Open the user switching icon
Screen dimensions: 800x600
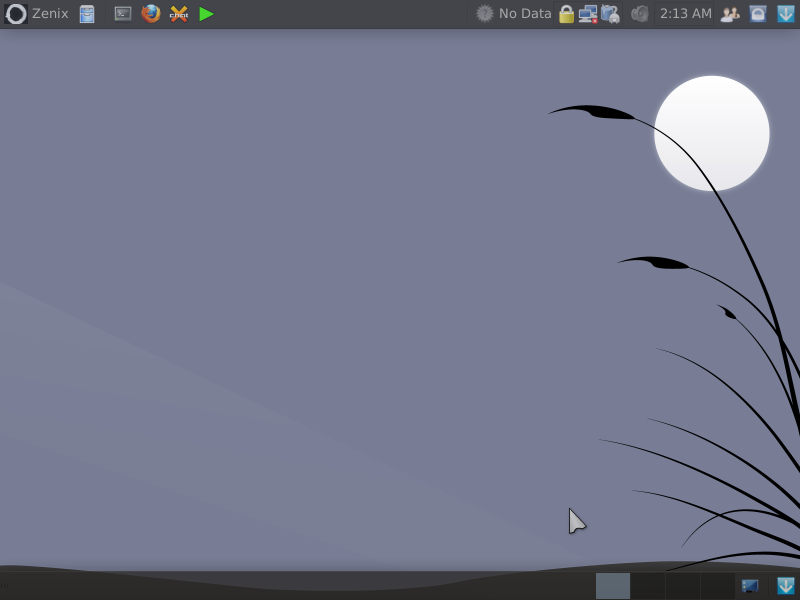point(730,14)
